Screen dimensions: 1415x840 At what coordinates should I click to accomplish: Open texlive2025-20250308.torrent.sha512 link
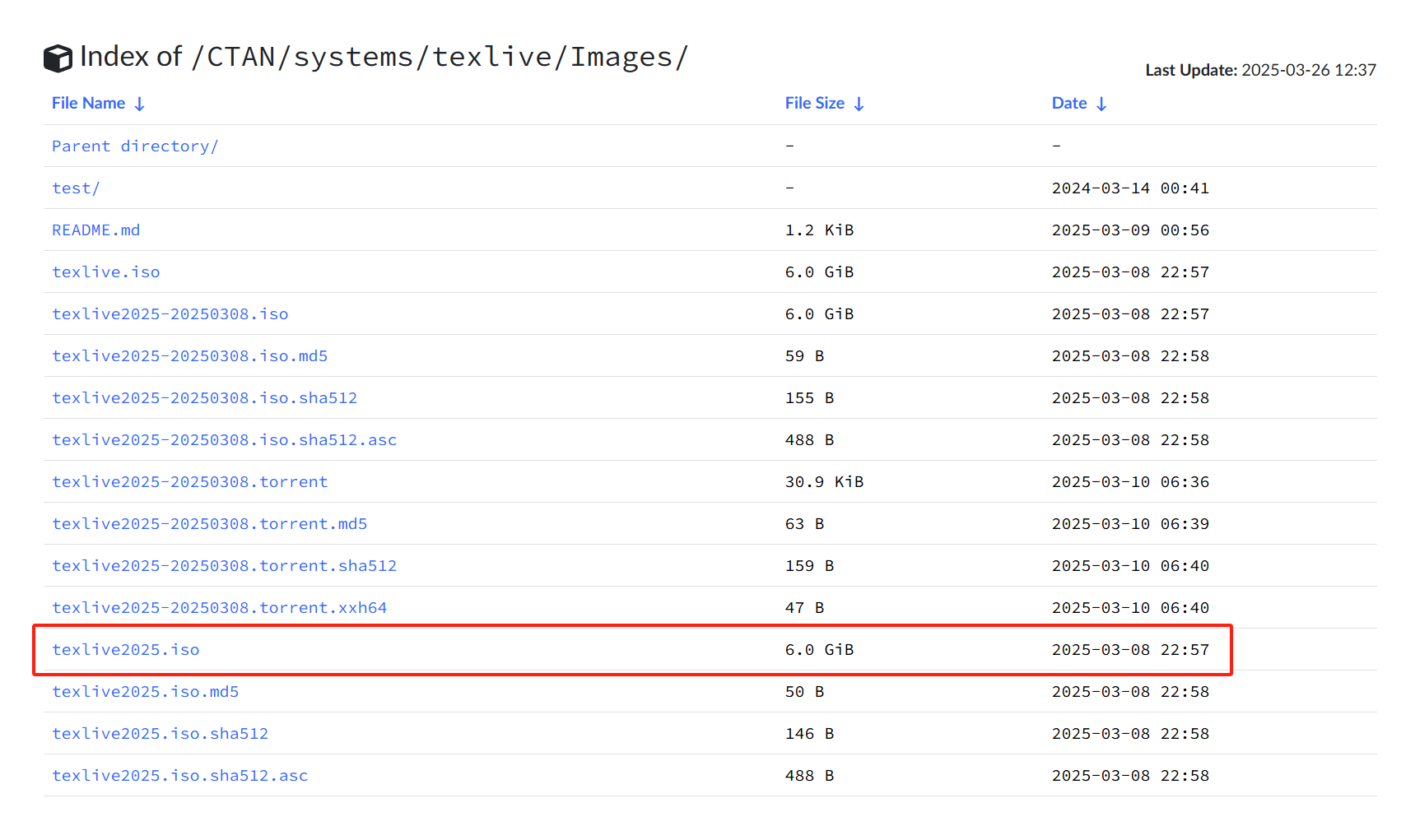(224, 566)
